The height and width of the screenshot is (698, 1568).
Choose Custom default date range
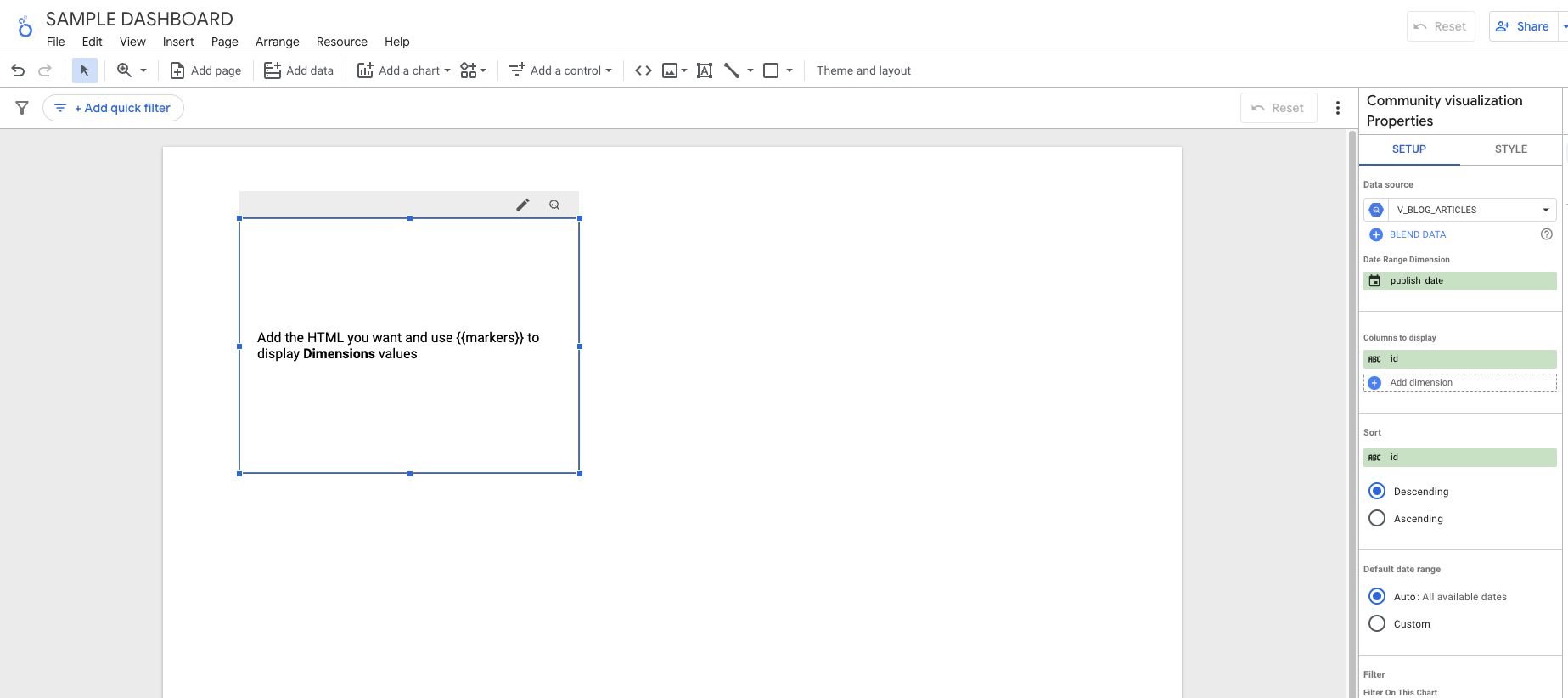click(x=1377, y=624)
